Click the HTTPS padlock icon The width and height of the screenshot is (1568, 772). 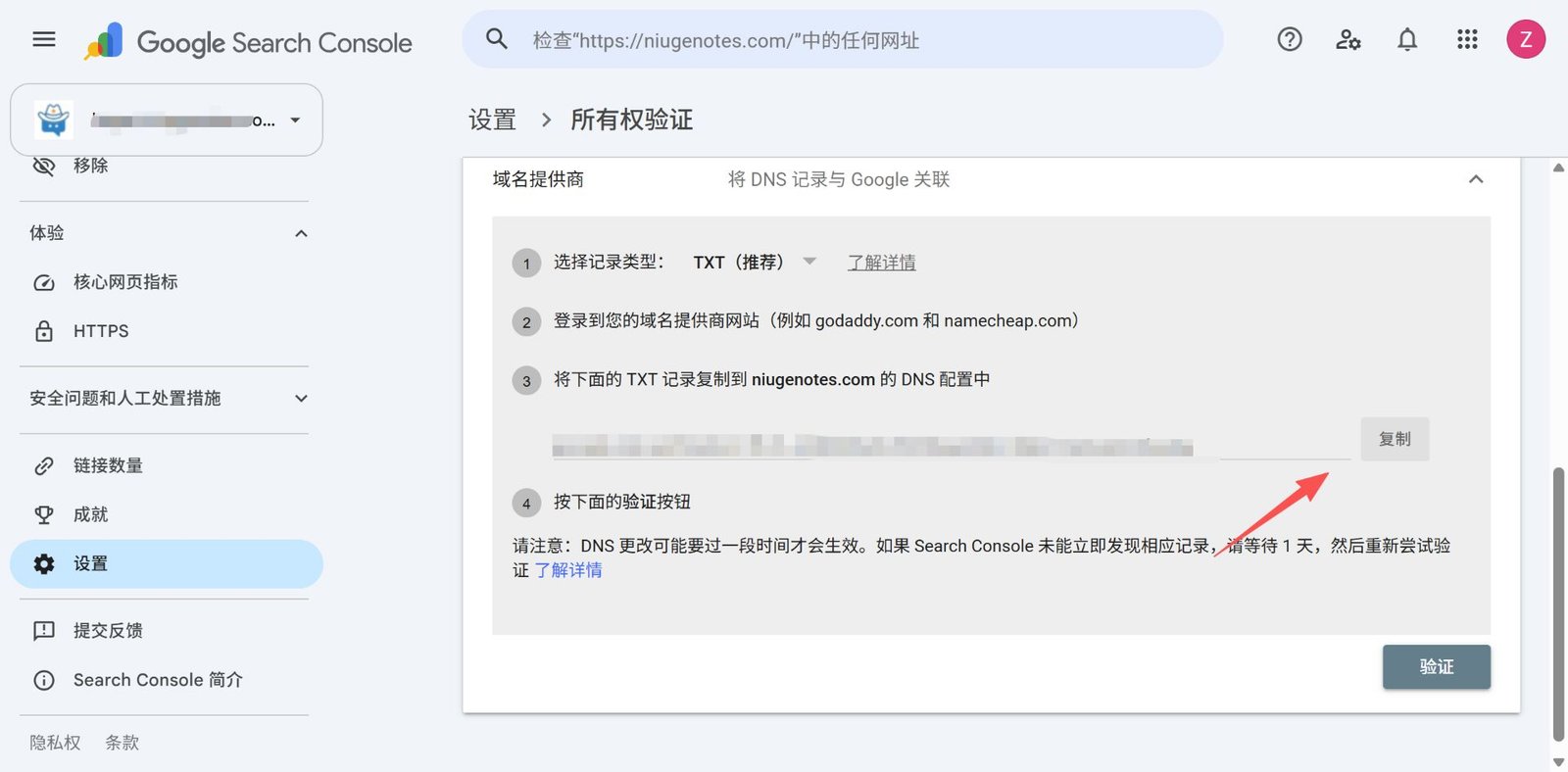tap(44, 331)
